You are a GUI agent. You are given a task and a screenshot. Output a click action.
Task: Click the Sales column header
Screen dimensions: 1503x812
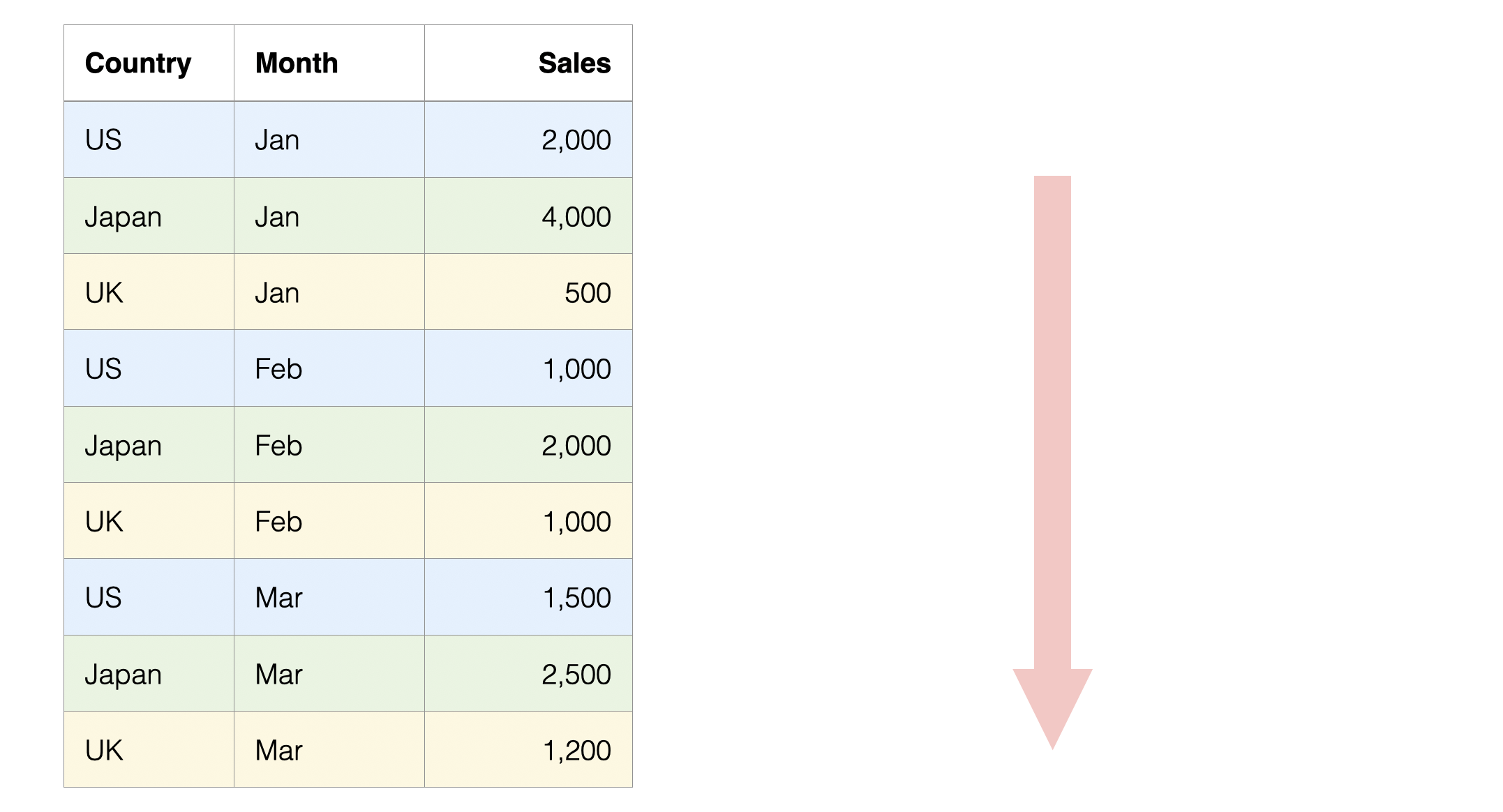point(574,63)
